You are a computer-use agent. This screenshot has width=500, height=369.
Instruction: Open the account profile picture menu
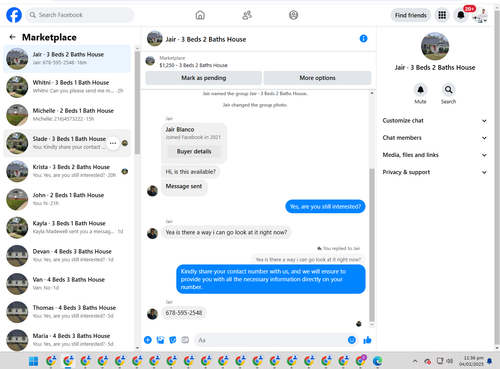point(480,15)
